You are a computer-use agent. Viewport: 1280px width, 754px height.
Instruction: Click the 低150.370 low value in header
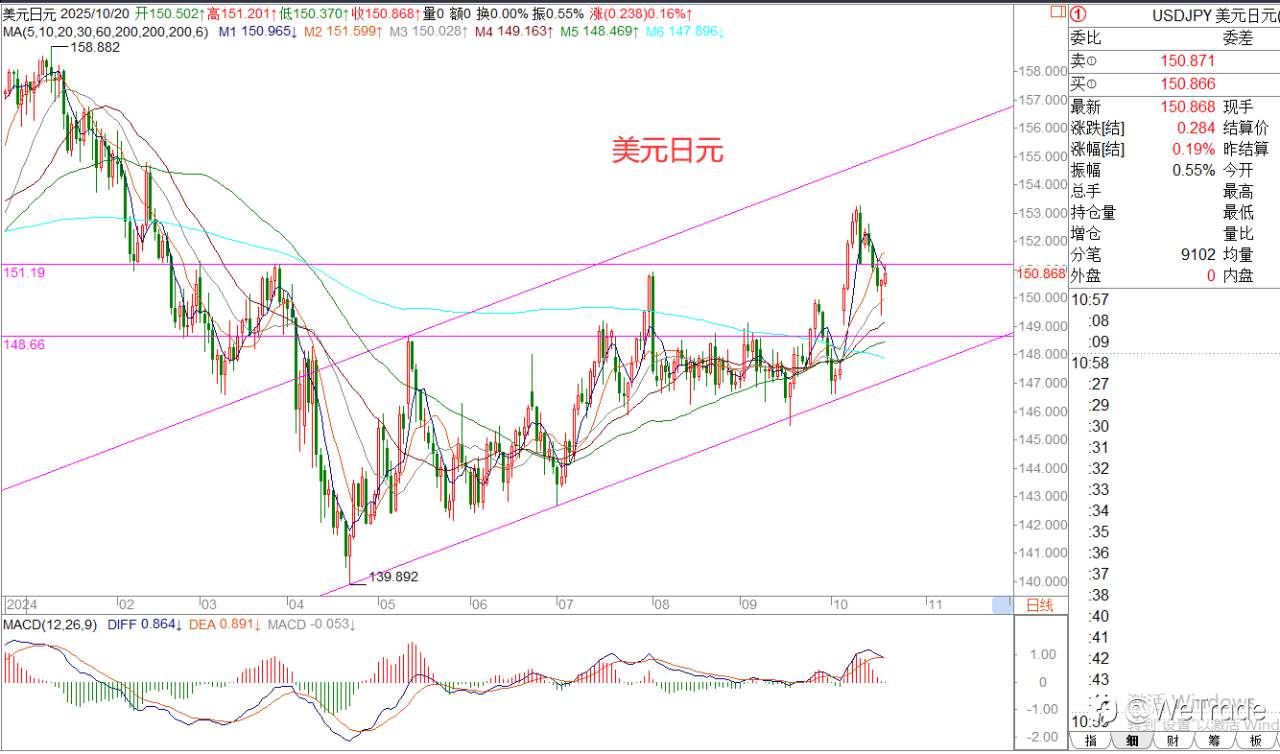click(x=315, y=14)
